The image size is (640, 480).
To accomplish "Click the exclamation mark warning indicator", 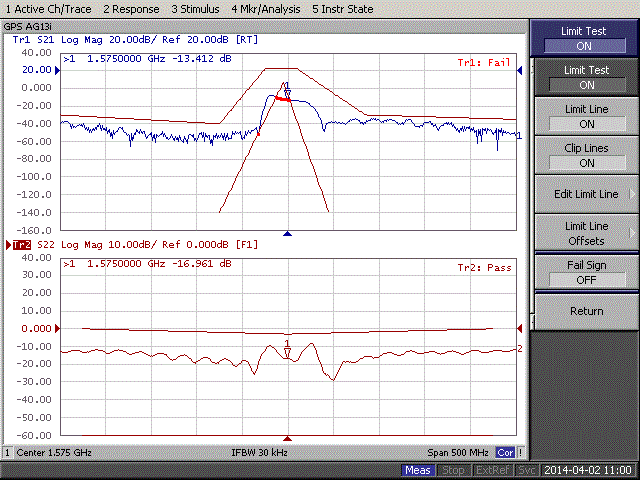I will click(520, 452).
